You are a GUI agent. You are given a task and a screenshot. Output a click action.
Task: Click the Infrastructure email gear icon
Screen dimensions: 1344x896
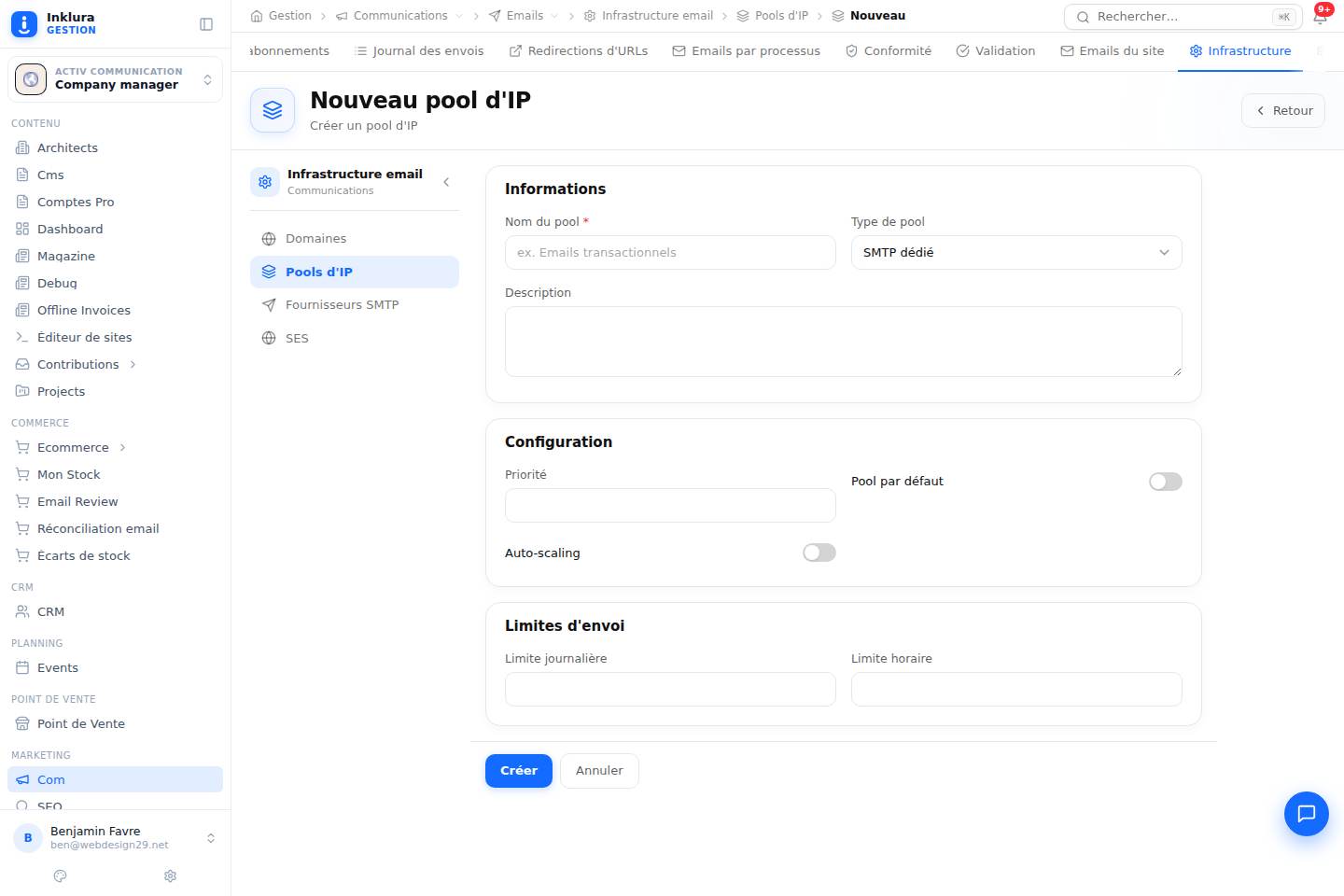265,182
